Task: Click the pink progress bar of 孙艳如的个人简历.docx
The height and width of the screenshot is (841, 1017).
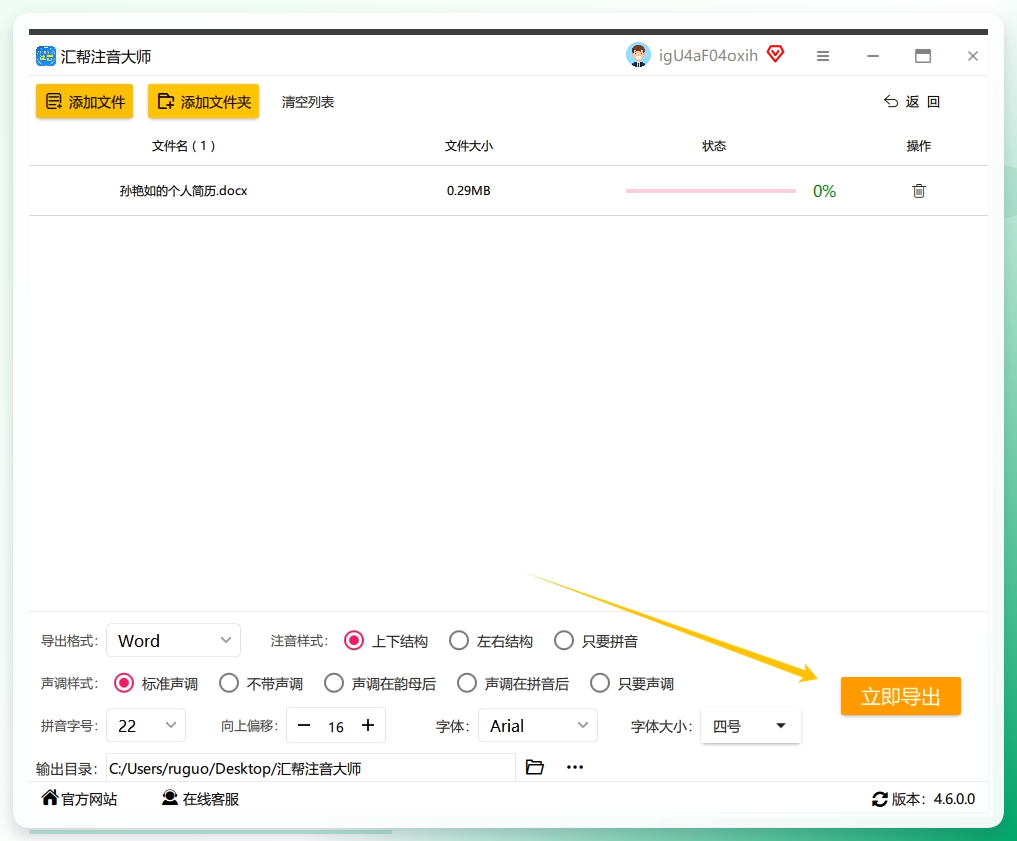Action: coord(711,191)
